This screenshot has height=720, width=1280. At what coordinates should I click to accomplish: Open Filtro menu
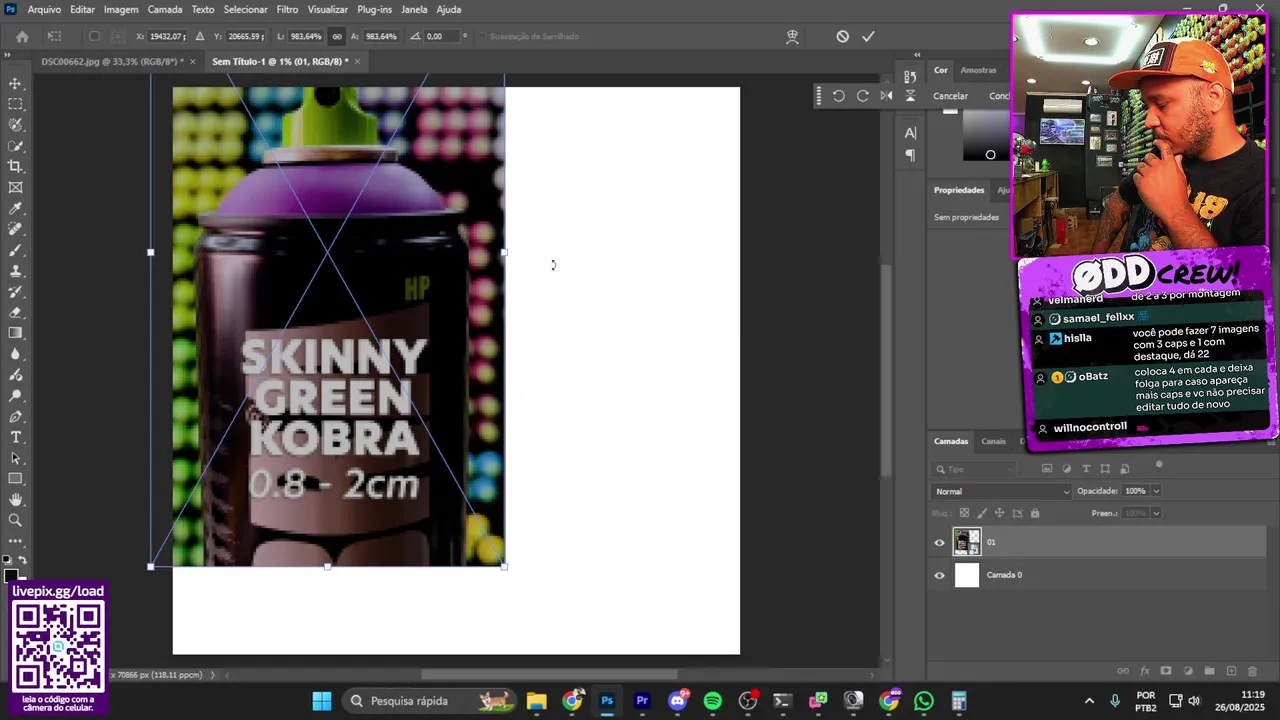[287, 9]
